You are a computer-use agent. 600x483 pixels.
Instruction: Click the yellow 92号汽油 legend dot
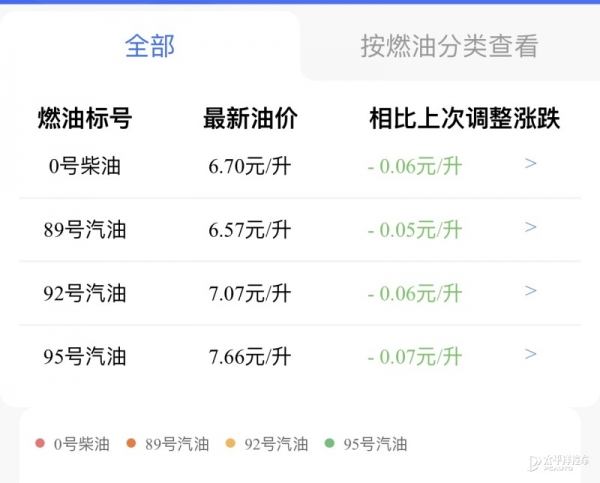click(230, 444)
